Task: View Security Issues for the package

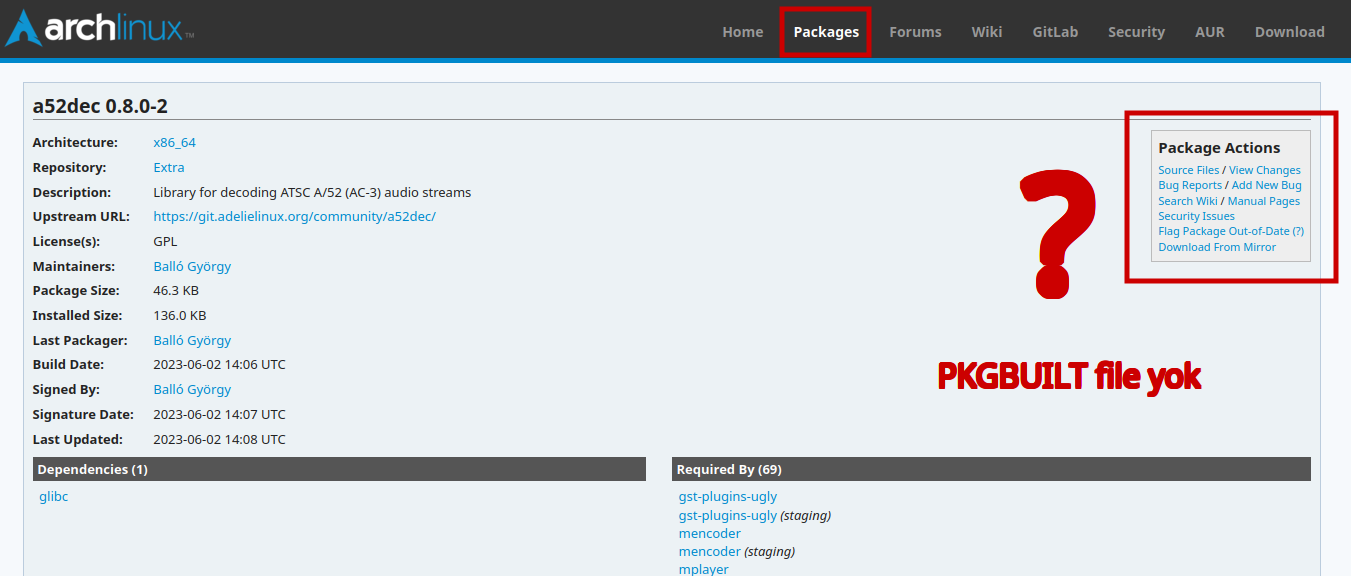Action: pos(1197,216)
